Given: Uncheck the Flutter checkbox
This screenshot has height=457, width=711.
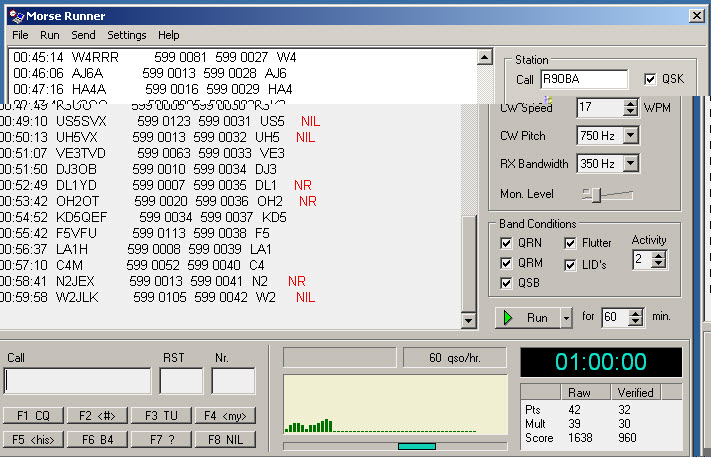Looking at the screenshot, I should click(571, 243).
